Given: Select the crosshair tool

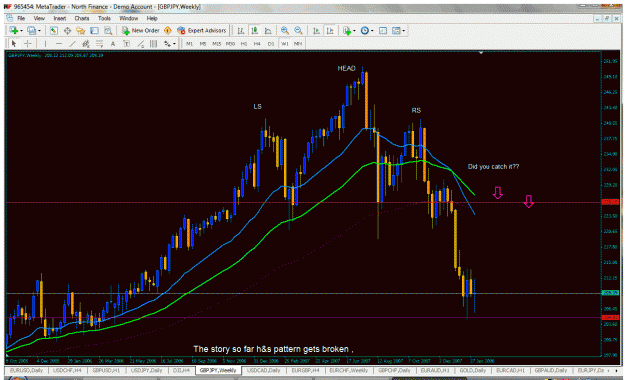Looking at the screenshot, I should pyautogui.click(x=28, y=43).
